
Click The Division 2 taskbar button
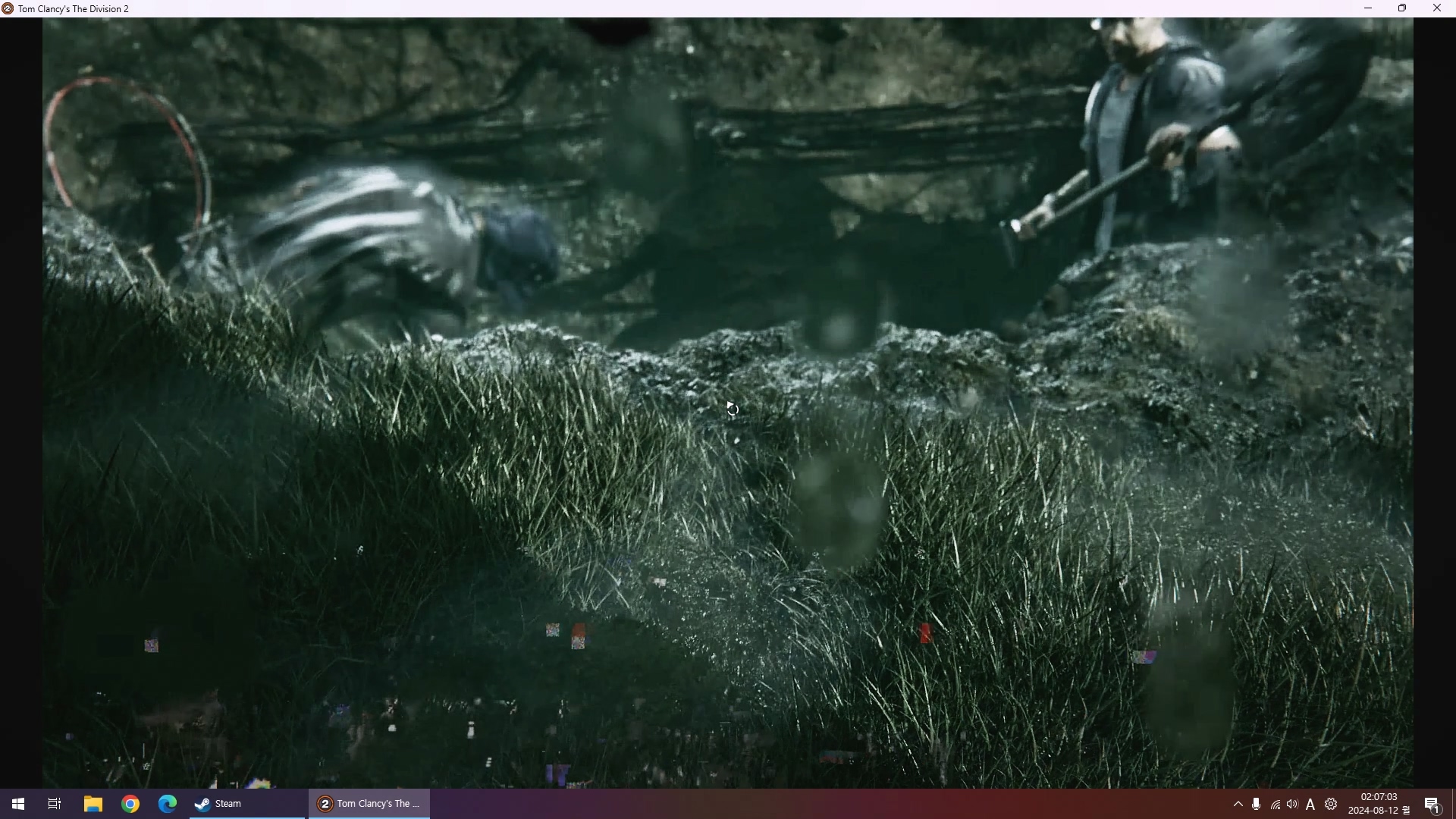[369, 804]
